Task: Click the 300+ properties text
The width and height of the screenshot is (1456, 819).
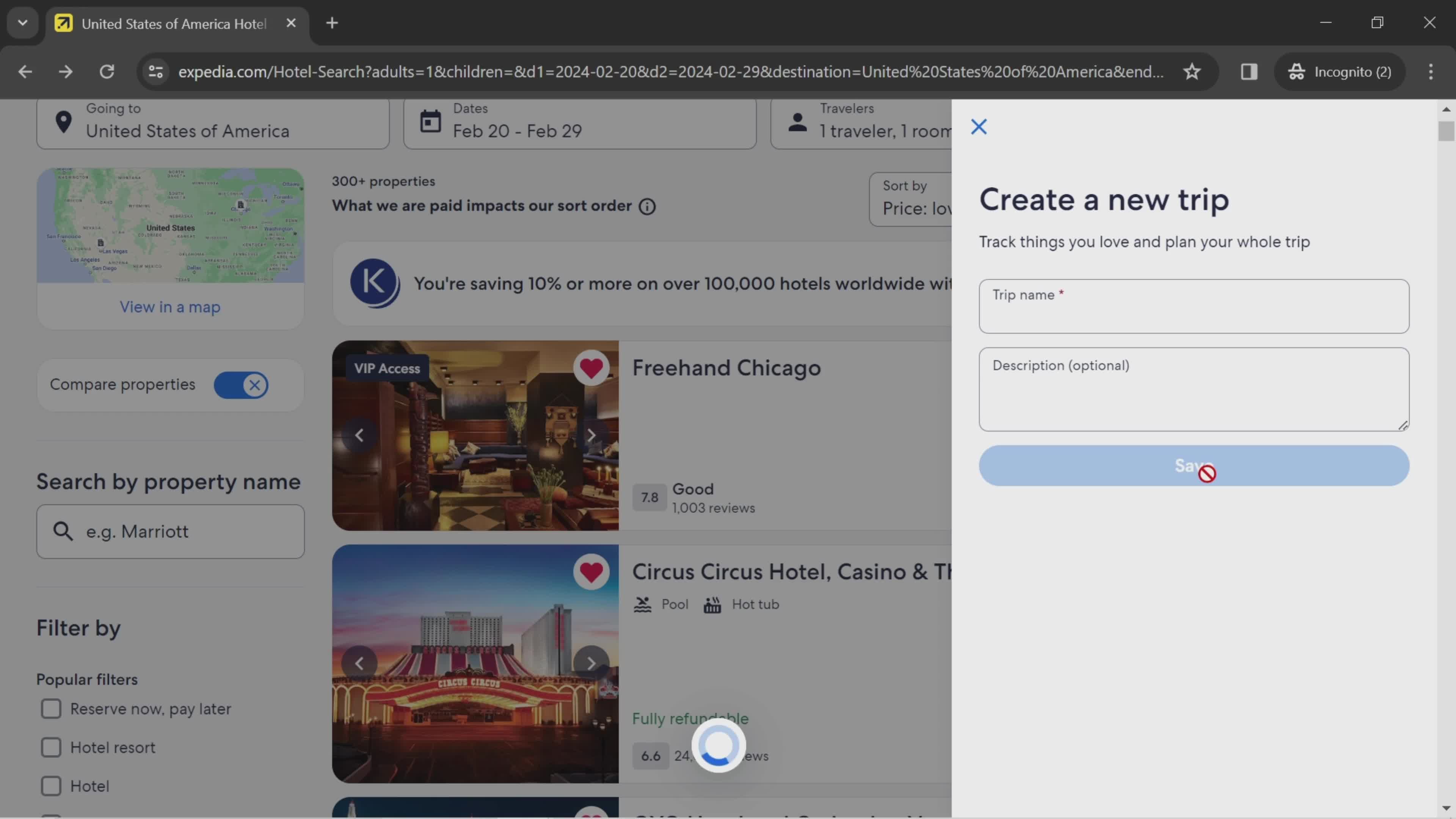Action: click(x=383, y=182)
